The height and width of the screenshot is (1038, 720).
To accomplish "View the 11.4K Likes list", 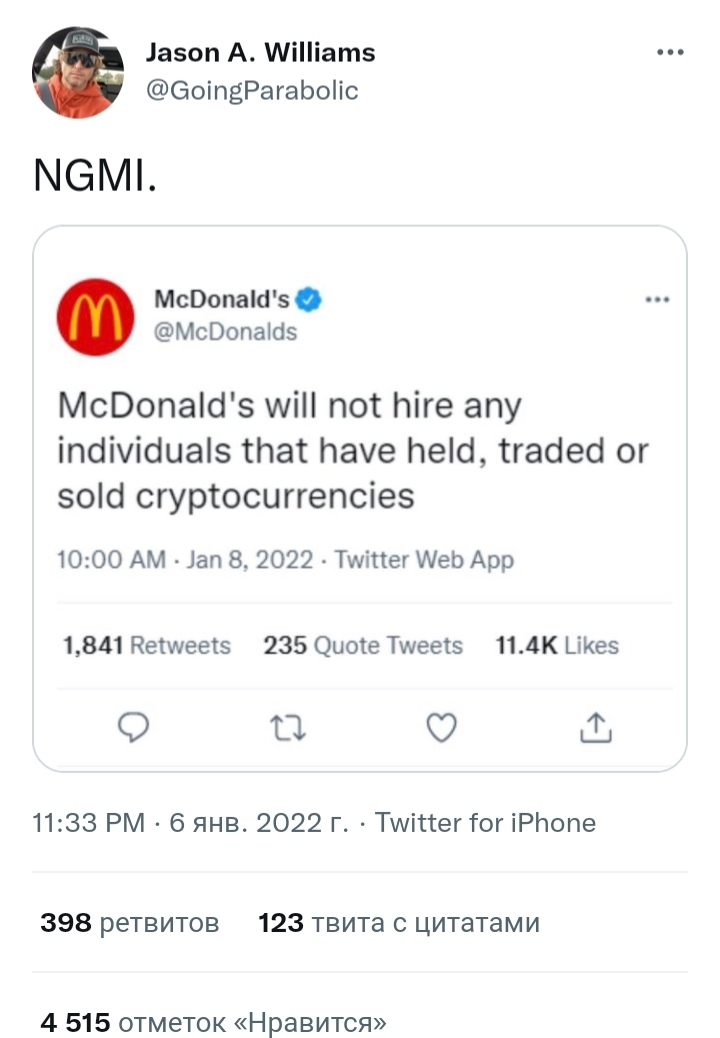I will click(x=557, y=646).
